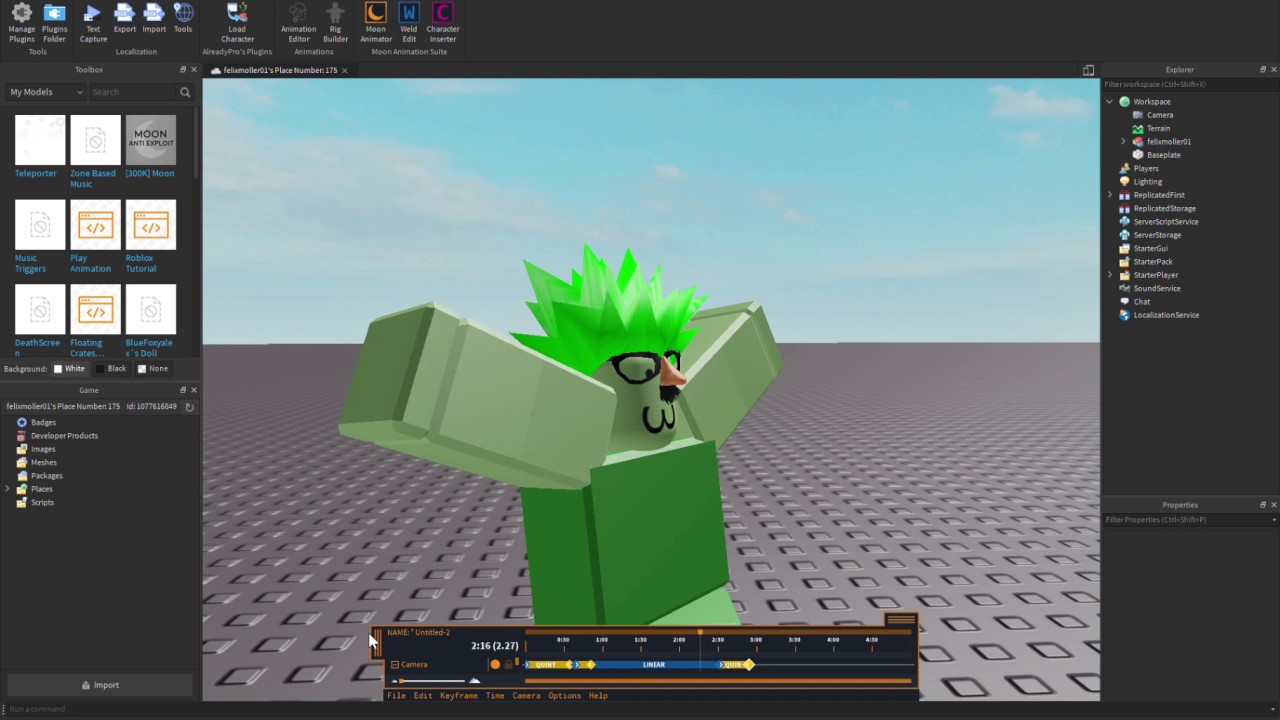Undock the Properties panel
The height and width of the screenshot is (720, 1280).
1263,505
